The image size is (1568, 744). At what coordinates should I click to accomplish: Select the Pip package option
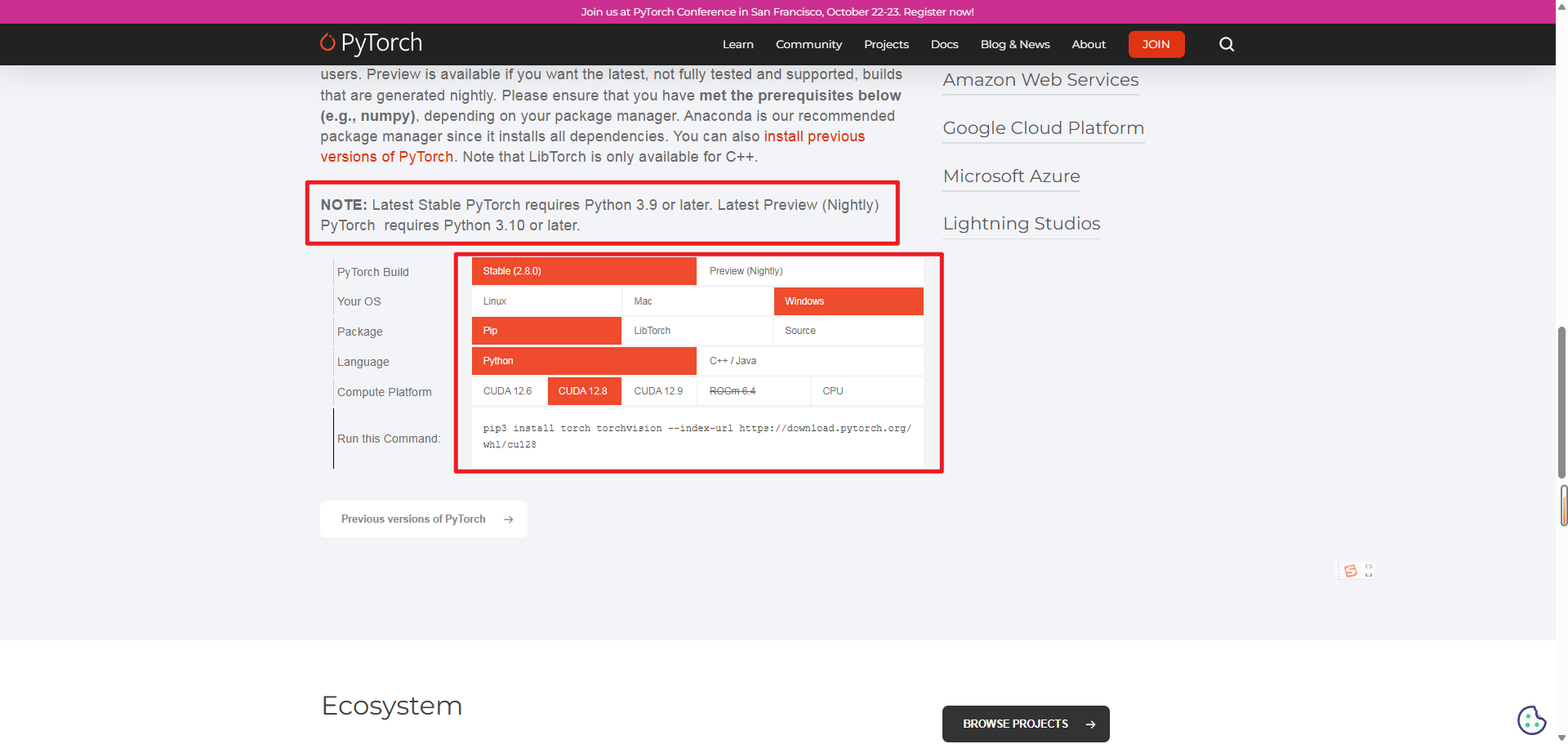point(546,331)
